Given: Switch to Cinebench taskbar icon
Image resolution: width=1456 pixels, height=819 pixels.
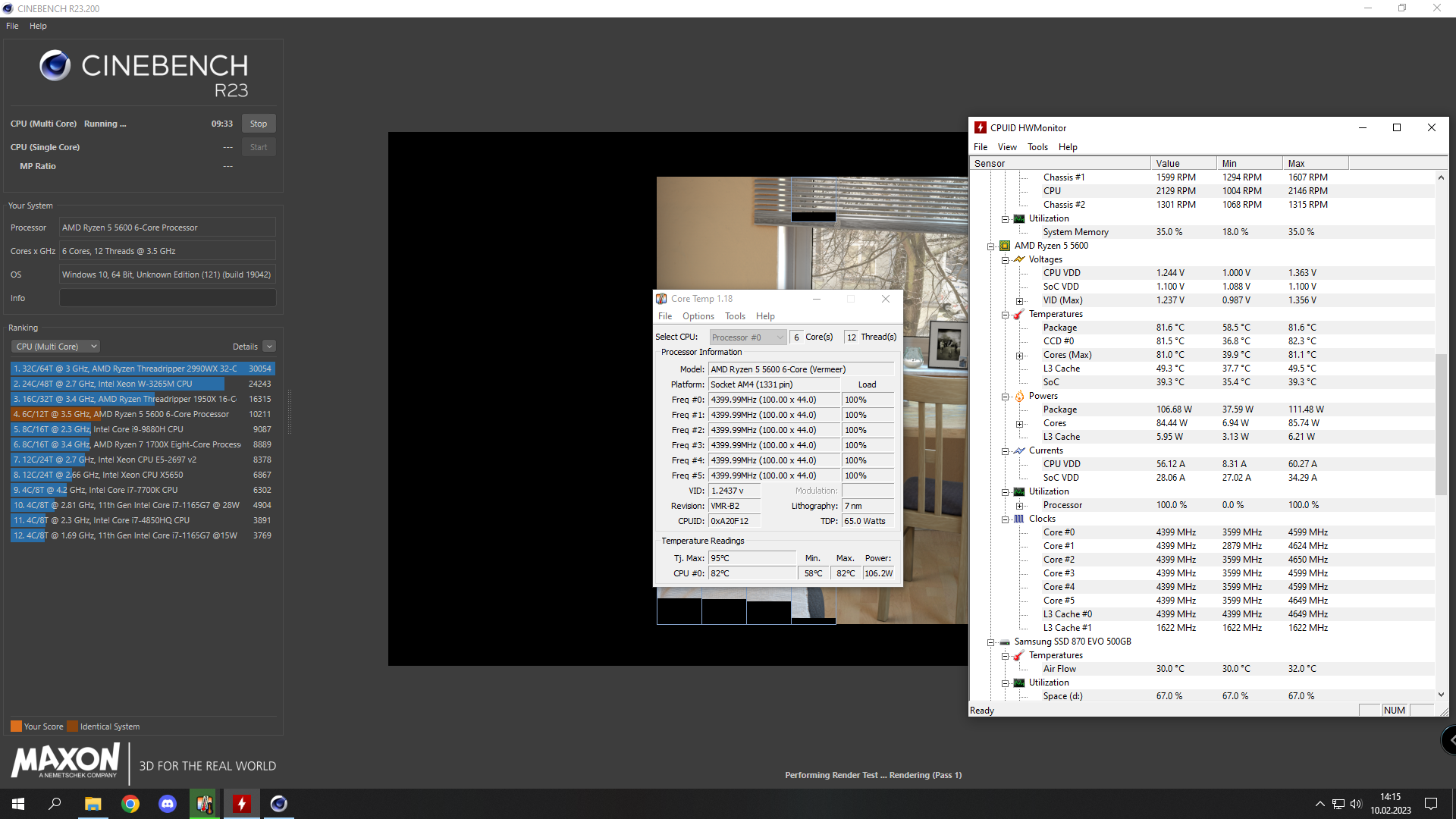Looking at the screenshot, I should [x=279, y=804].
